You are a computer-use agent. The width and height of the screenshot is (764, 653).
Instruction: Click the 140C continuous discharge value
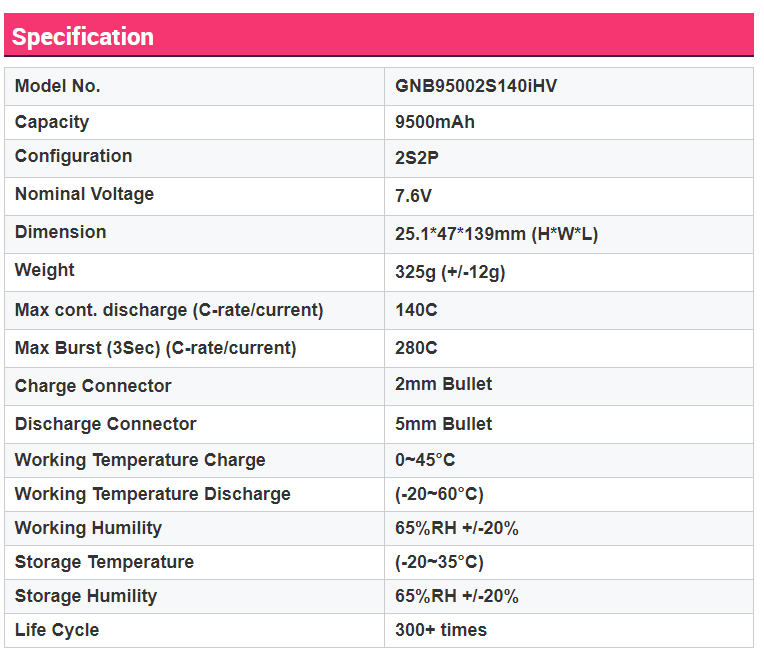(x=416, y=310)
